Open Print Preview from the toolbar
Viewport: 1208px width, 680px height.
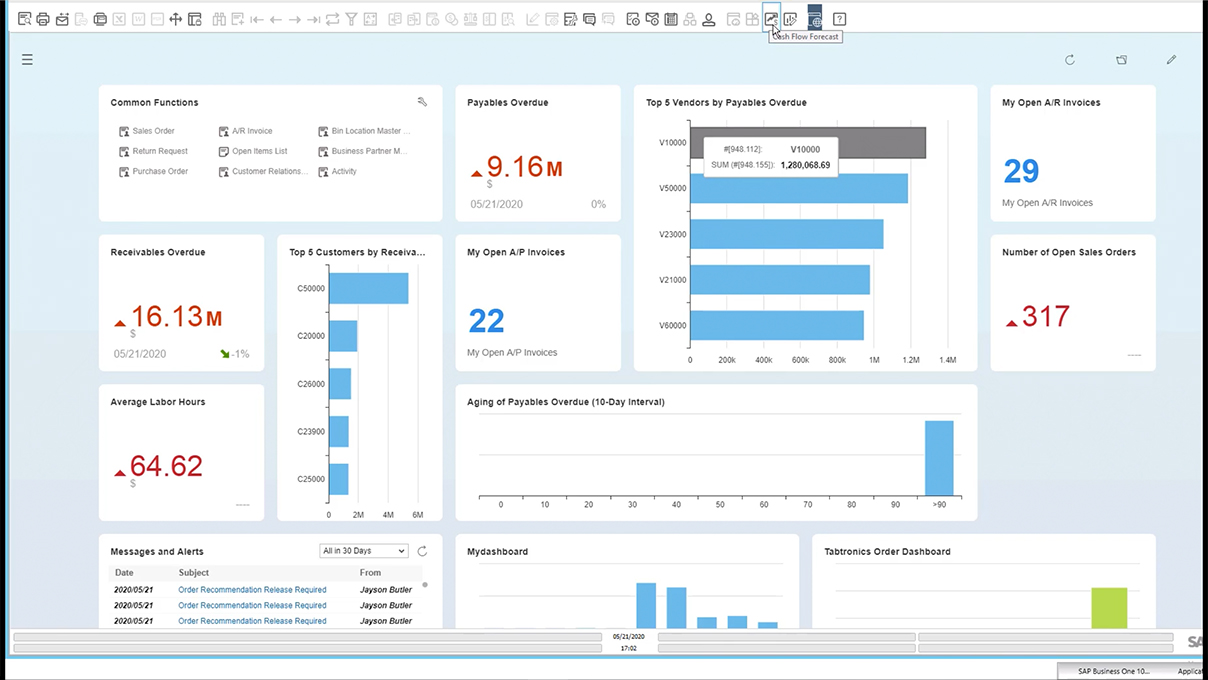tap(24, 19)
